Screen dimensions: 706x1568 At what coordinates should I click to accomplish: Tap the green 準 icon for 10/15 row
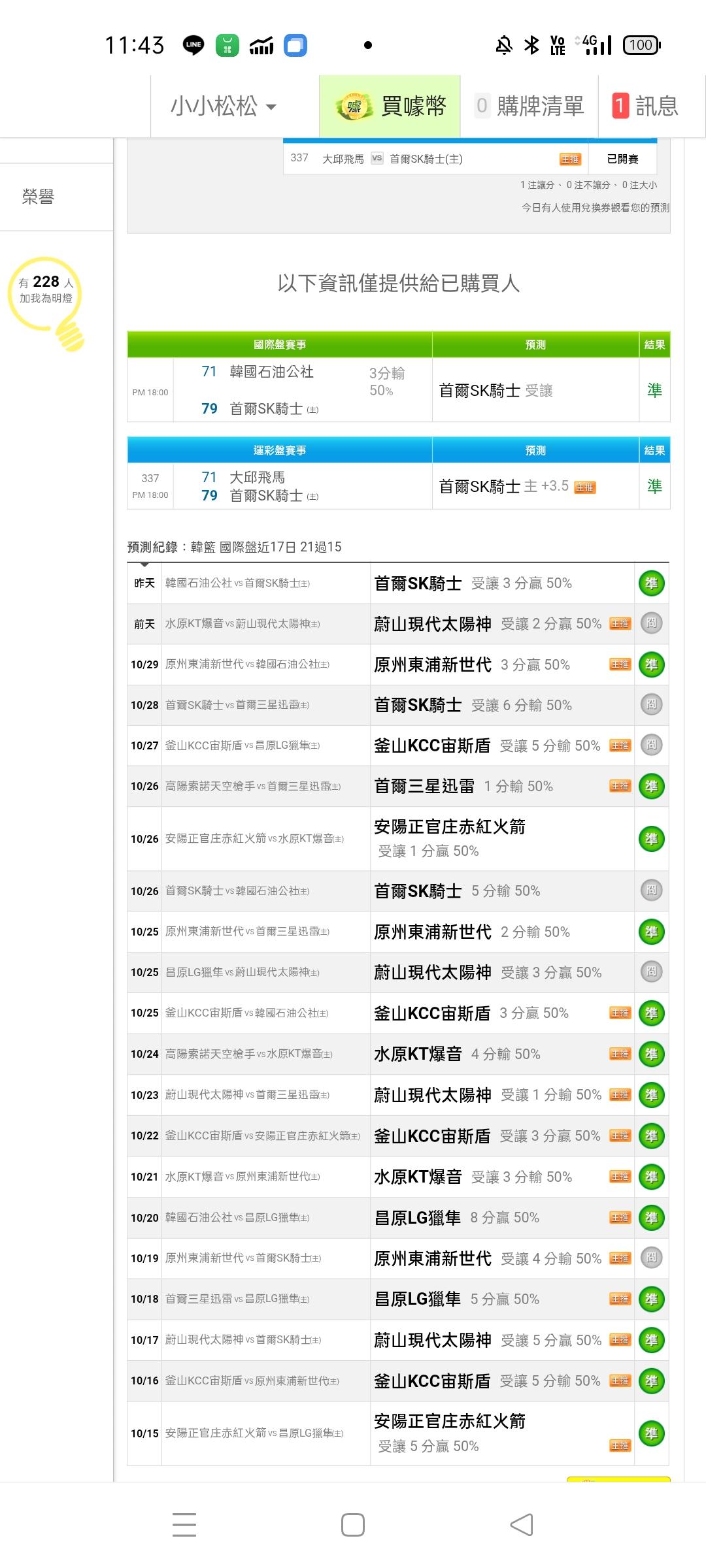pos(651,1434)
